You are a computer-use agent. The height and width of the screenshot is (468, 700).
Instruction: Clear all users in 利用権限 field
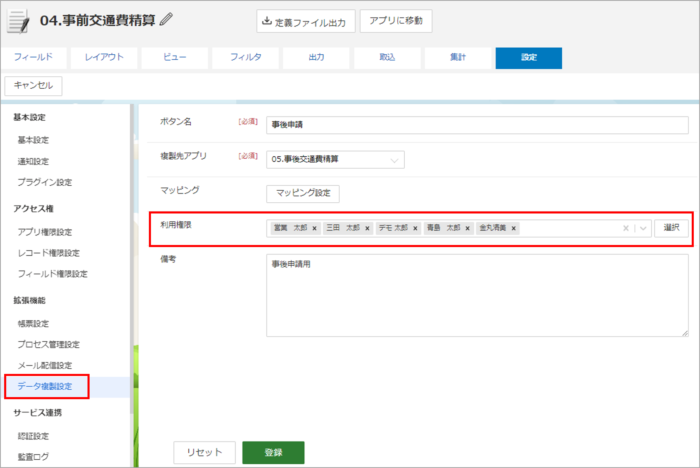tap(626, 228)
